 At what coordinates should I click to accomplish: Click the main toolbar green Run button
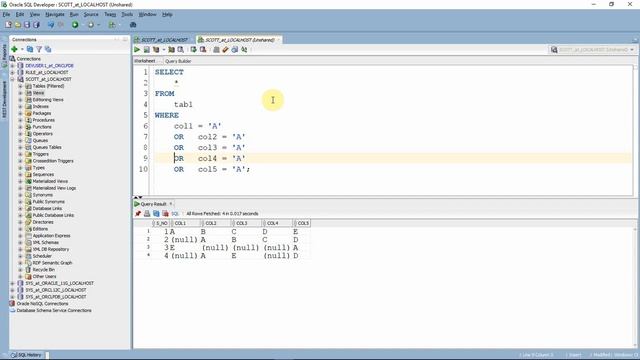coord(75,25)
